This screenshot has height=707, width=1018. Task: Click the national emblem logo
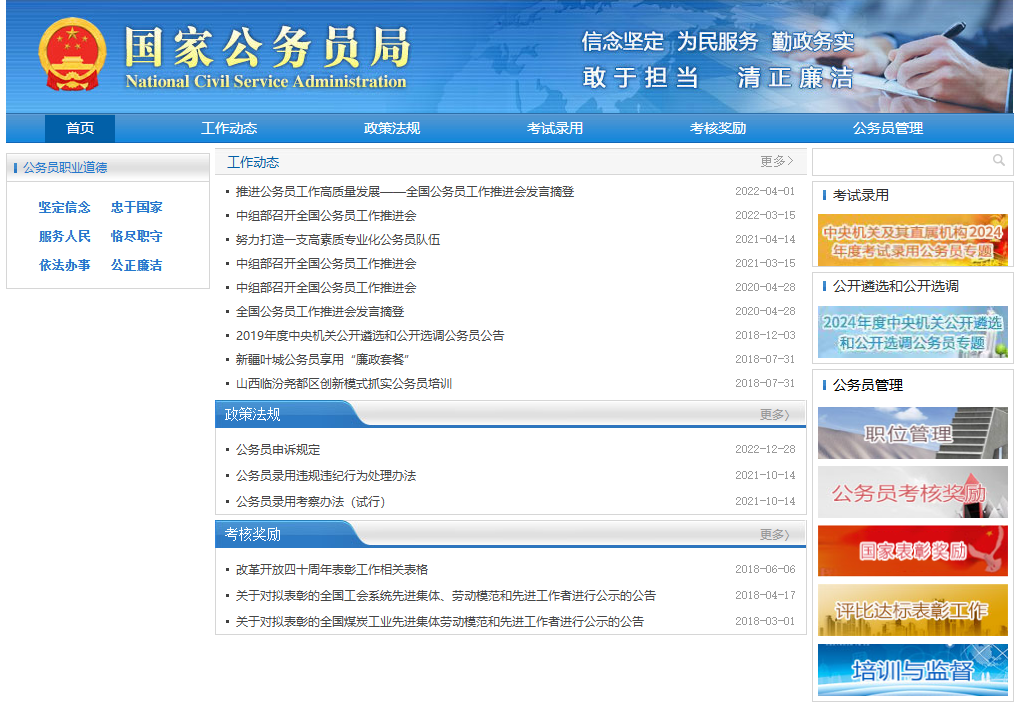[x=71, y=56]
